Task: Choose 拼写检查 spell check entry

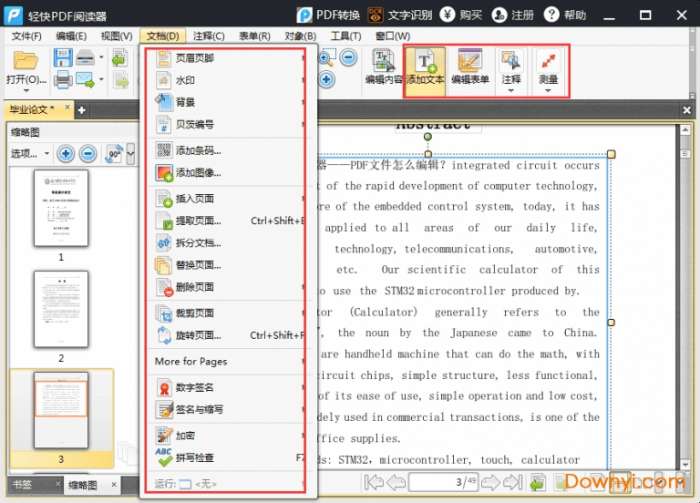Action: [228, 458]
